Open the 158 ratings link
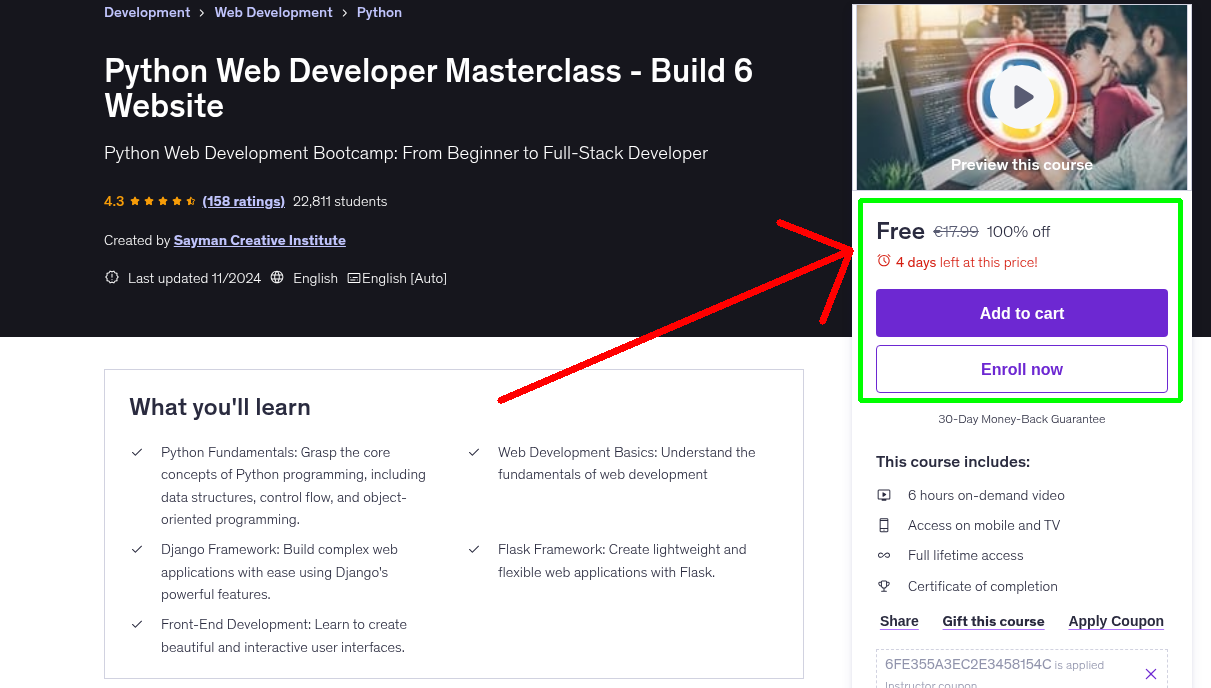The height and width of the screenshot is (688, 1211). pos(243,201)
